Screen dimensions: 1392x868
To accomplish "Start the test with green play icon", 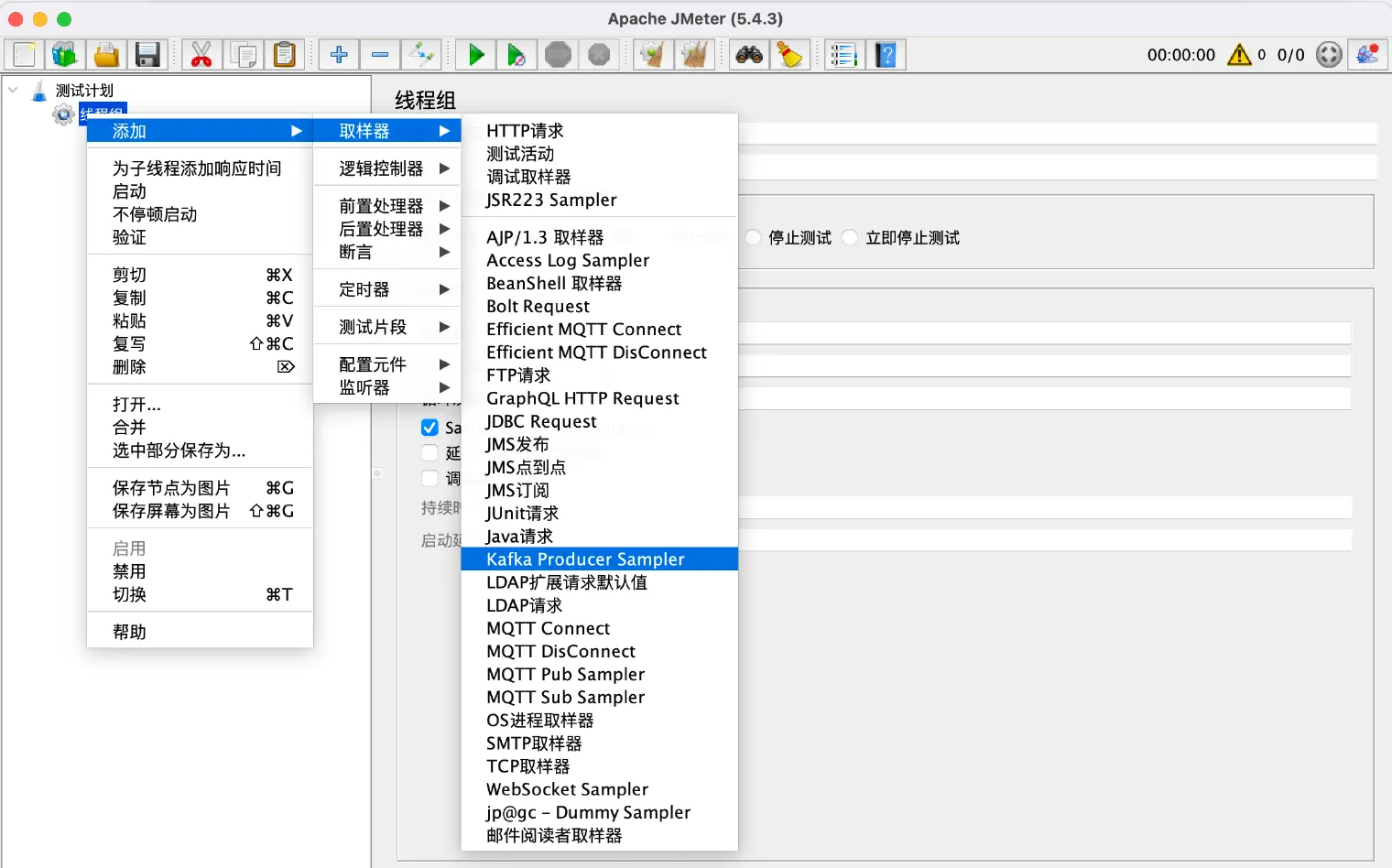I will pos(475,55).
